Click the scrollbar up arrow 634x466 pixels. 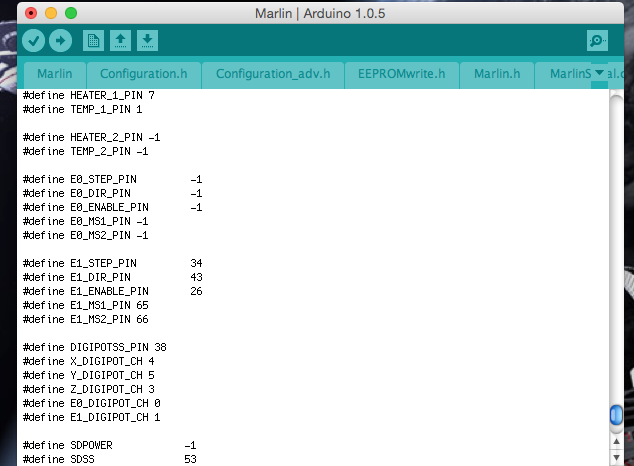click(x=617, y=441)
